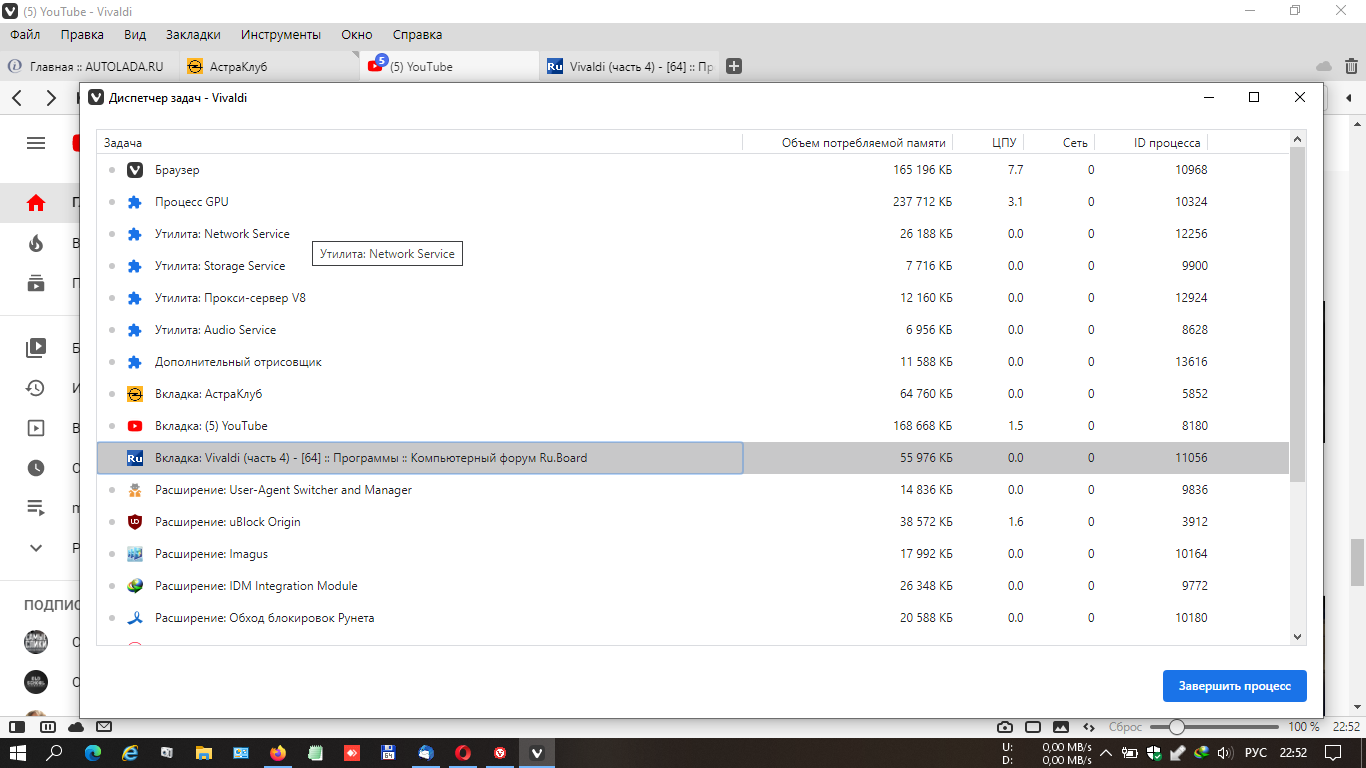Click the uBlock Origin extension icon
Viewport: 1366px width, 768px height.
pyautogui.click(x=135, y=522)
